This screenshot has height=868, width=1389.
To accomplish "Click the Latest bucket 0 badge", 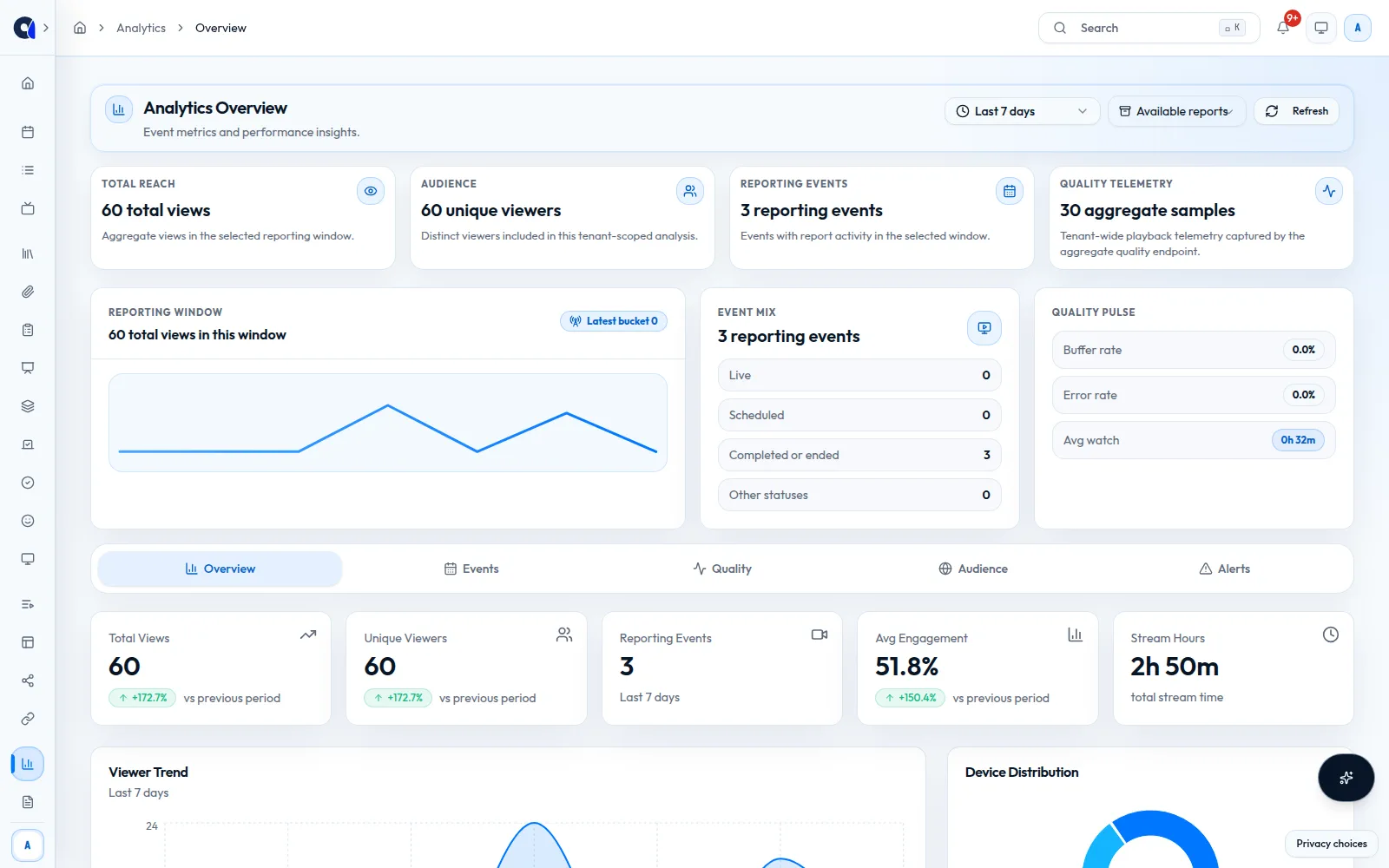I will [x=614, y=321].
